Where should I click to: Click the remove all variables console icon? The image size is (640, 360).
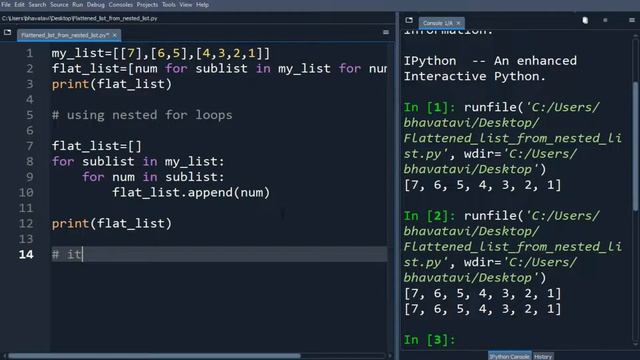tap(585, 20)
